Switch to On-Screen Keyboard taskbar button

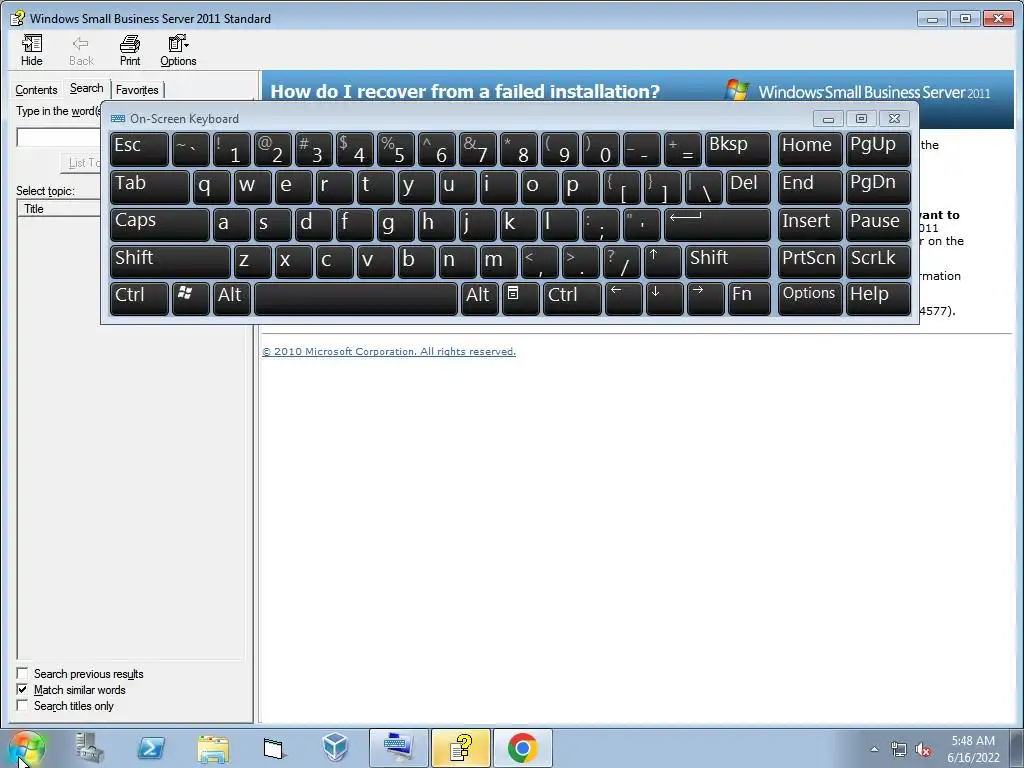click(x=398, y=748)
